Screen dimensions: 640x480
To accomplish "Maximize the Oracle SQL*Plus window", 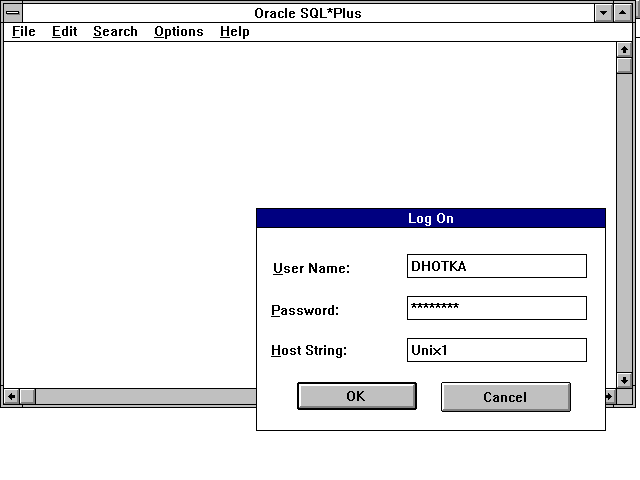I will click(624, 13).
